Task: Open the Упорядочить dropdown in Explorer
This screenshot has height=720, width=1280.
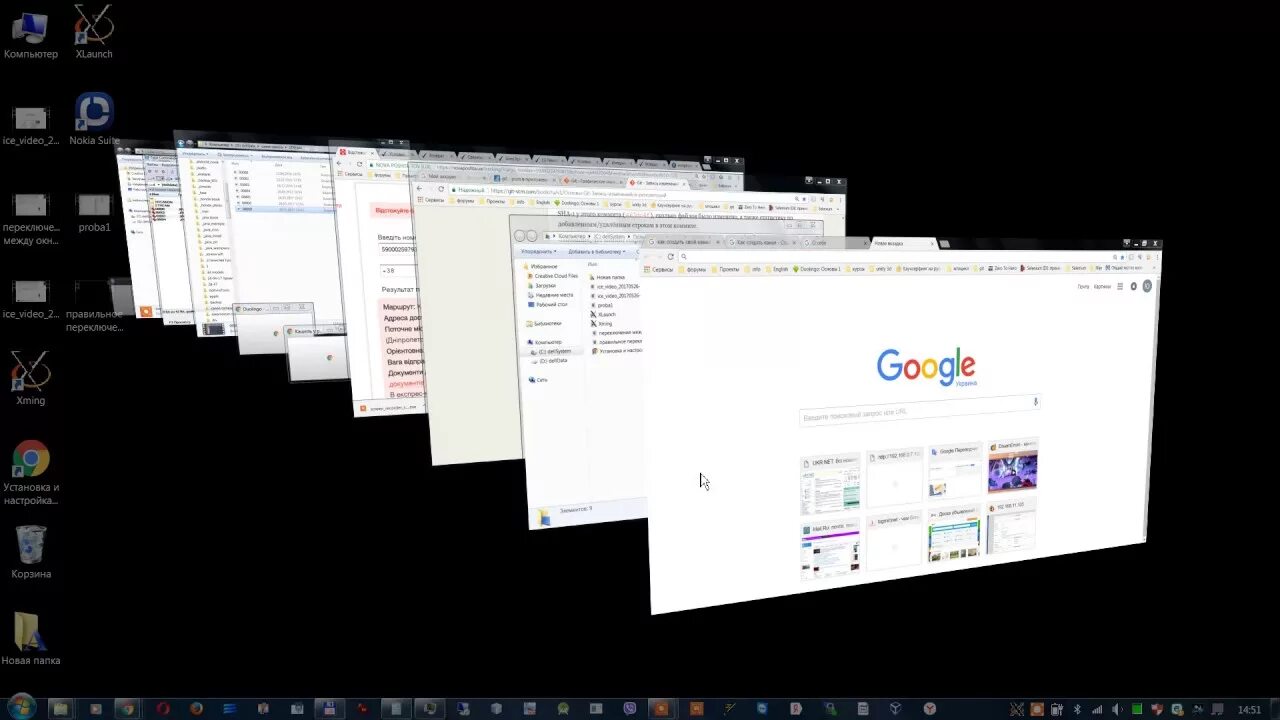Action: (538, 251)
